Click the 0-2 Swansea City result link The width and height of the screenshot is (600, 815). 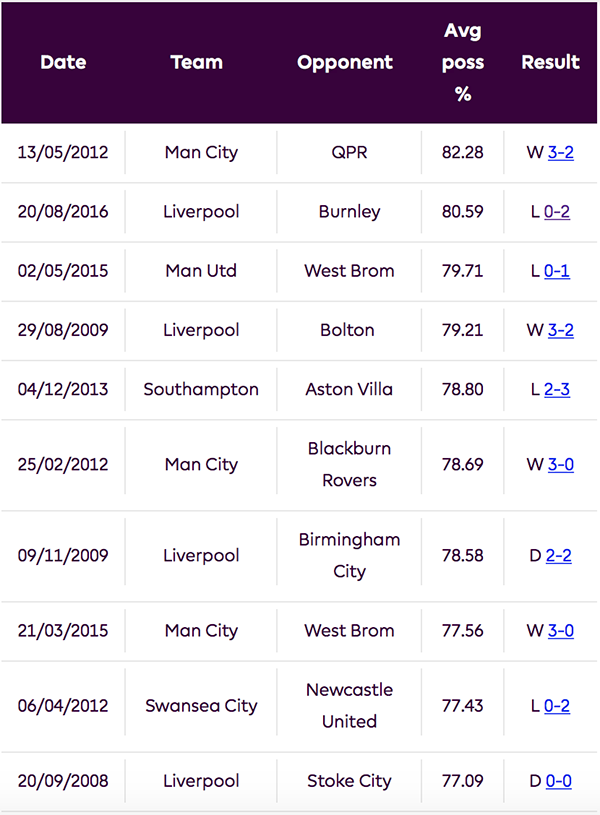click(557, 706)
